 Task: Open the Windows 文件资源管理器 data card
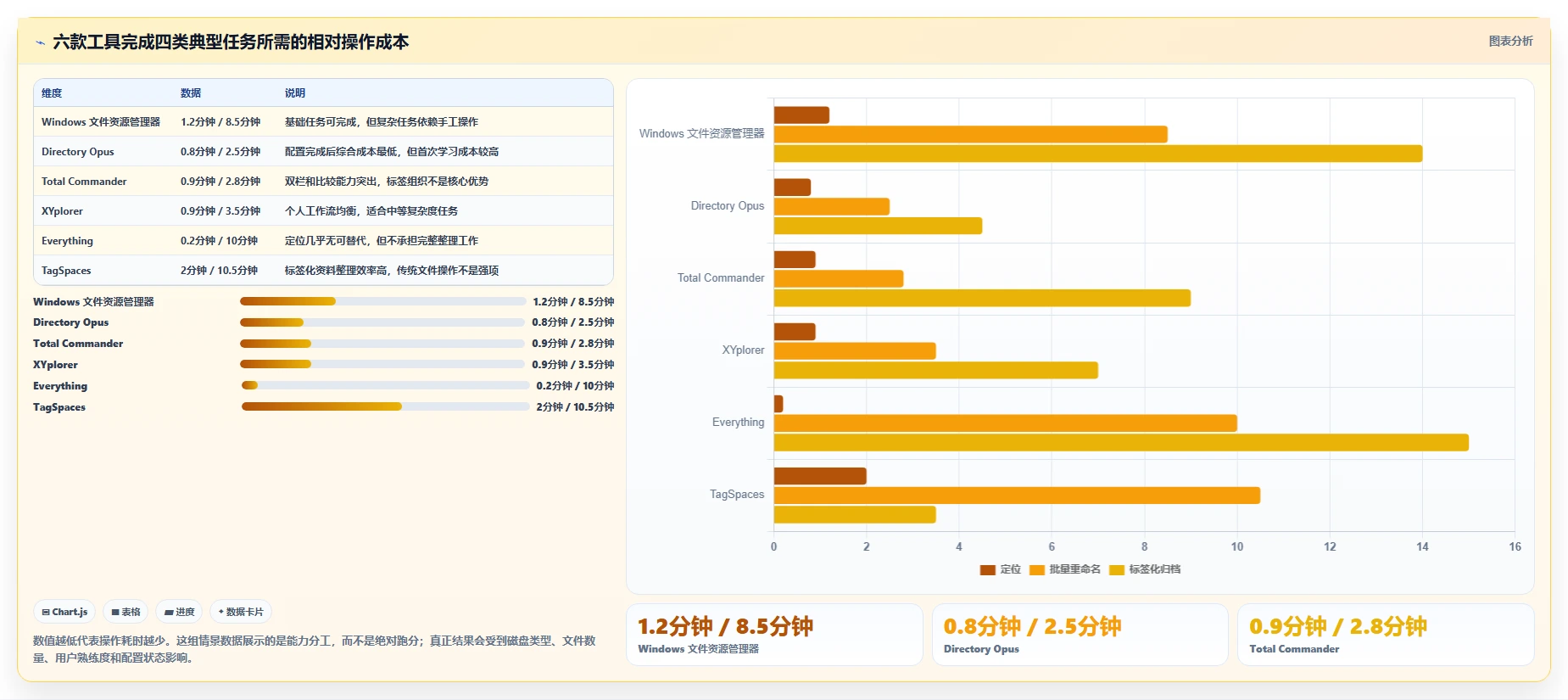coord(774,635)
